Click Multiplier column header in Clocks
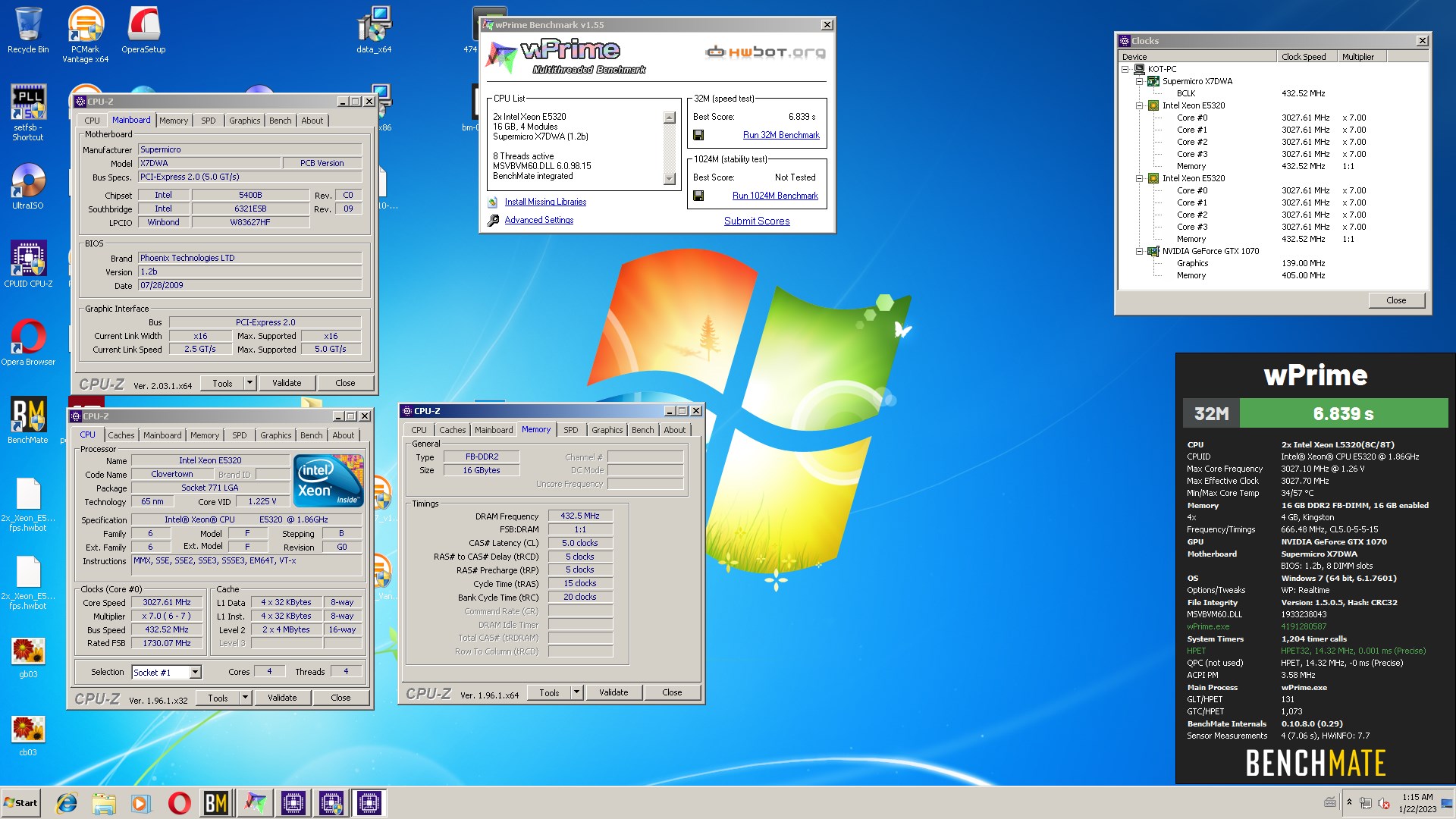The height and width of the screenshot is (819, 1456). point(1361,57)
